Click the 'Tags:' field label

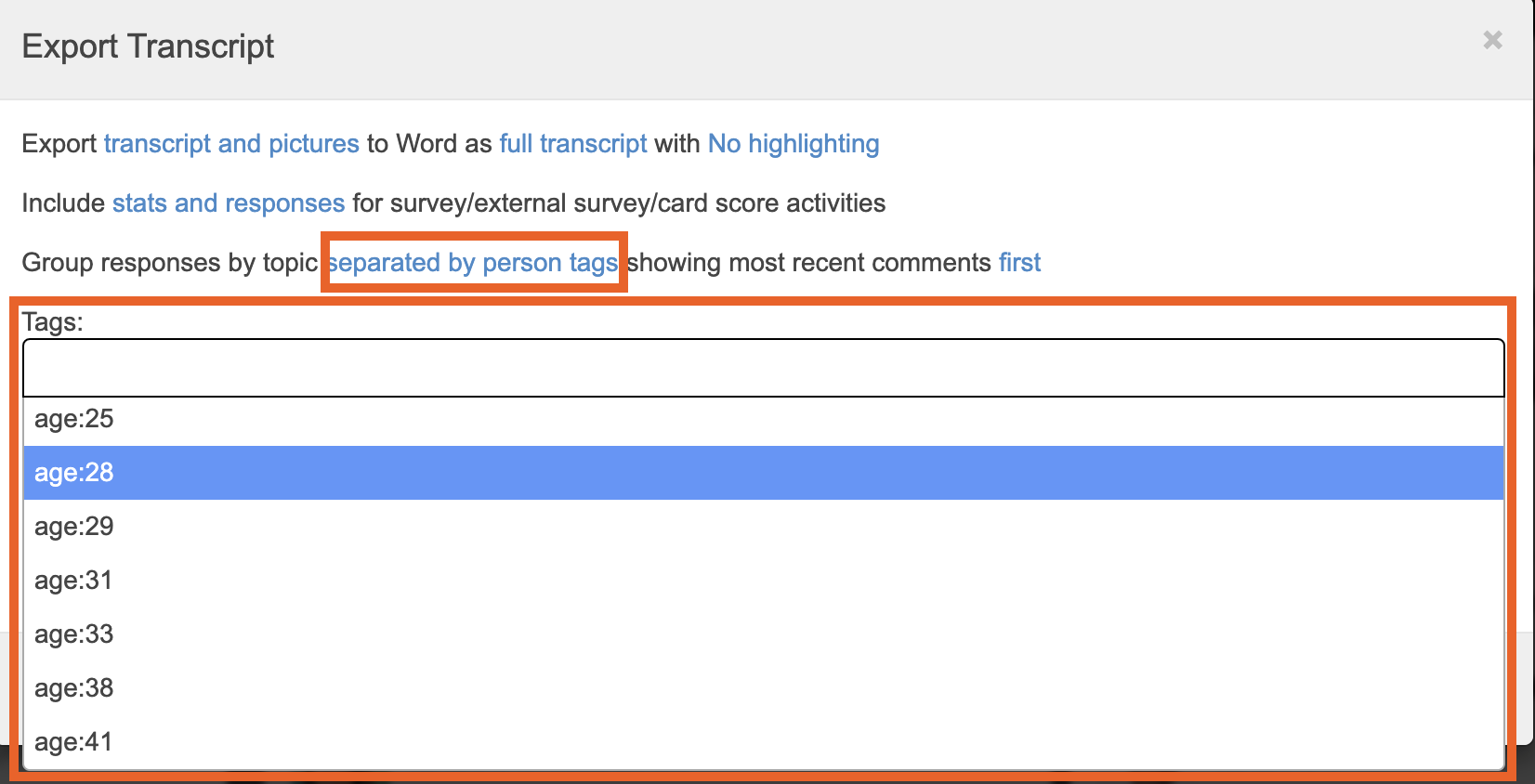coord(52,322)
